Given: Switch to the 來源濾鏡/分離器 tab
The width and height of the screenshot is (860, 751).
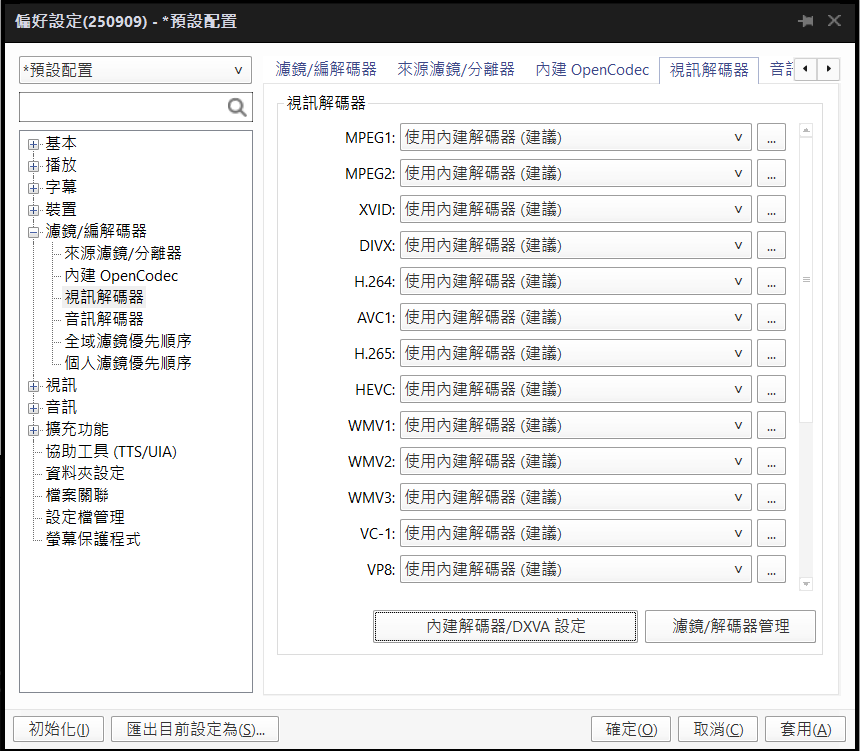Looking at the screenshot, I should (x=455, y=70).
